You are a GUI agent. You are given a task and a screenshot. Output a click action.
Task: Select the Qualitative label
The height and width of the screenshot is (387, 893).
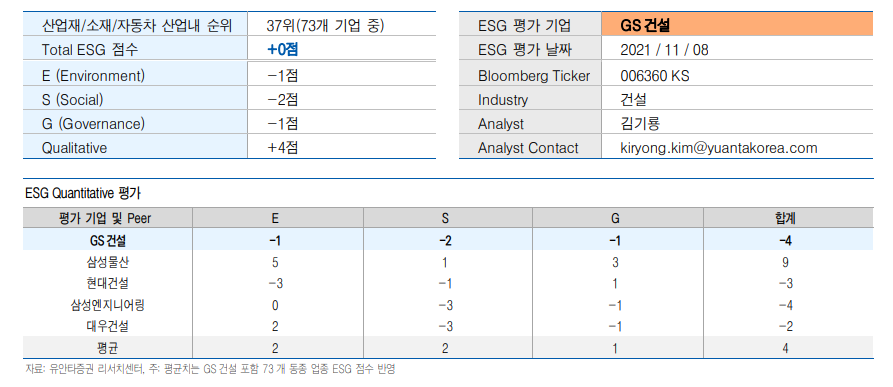pyautogui.click(x=74, y=148)
